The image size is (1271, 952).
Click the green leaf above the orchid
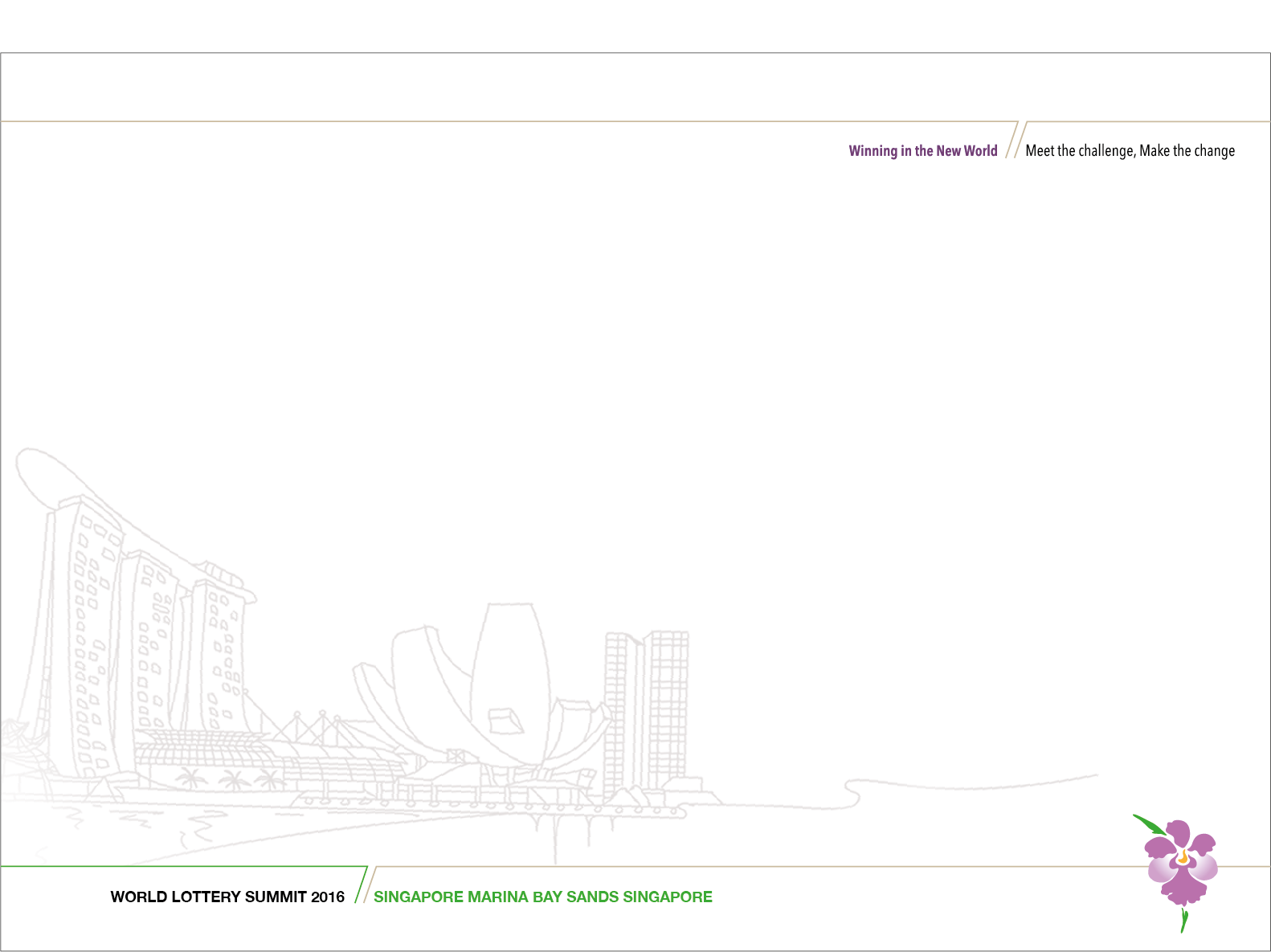(x=1148, y=824)
